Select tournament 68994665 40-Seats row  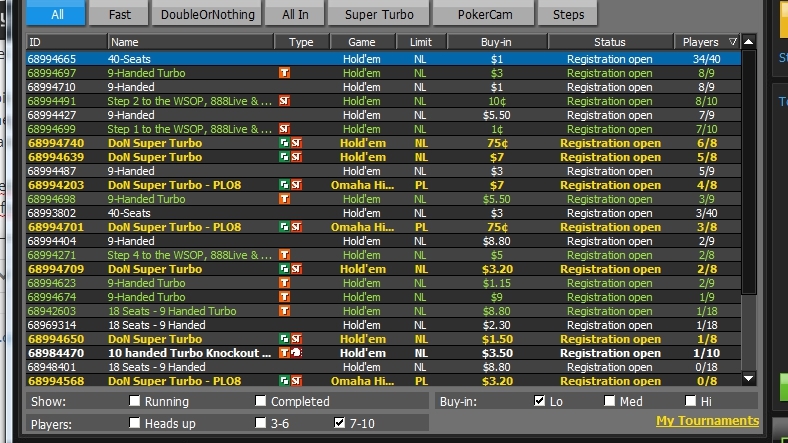[383, 59]
